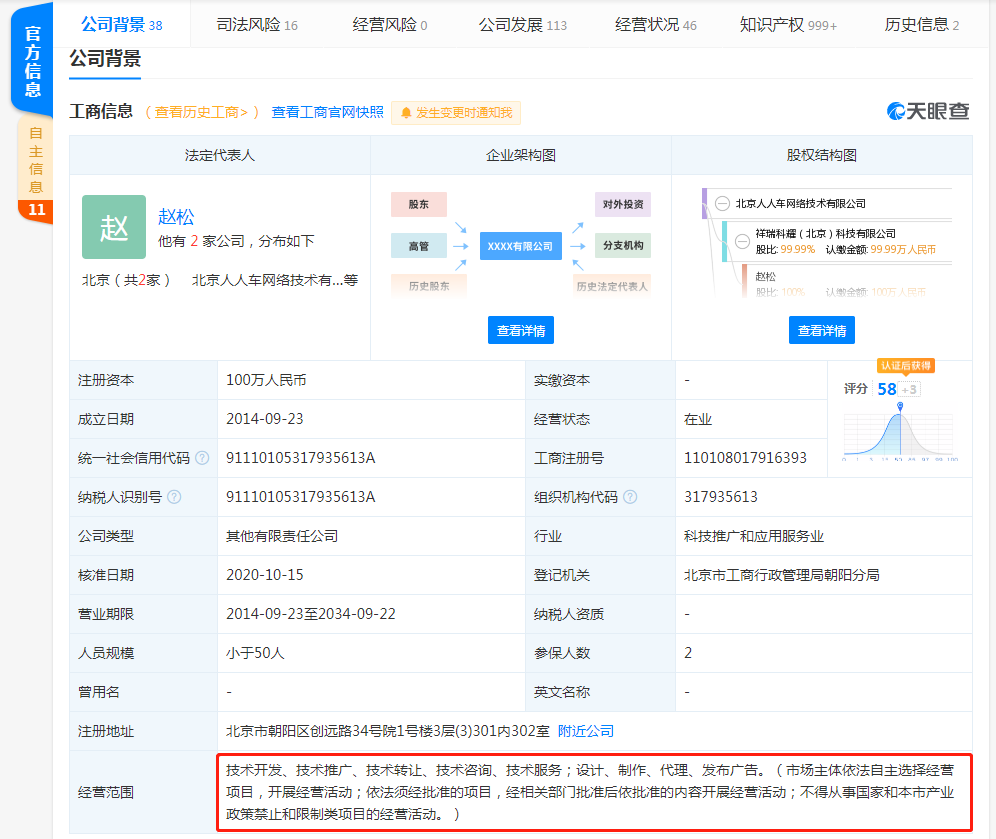996x839 pixels.
Task: Click 企业架构图 column header
Action: (x=521, y=156)
